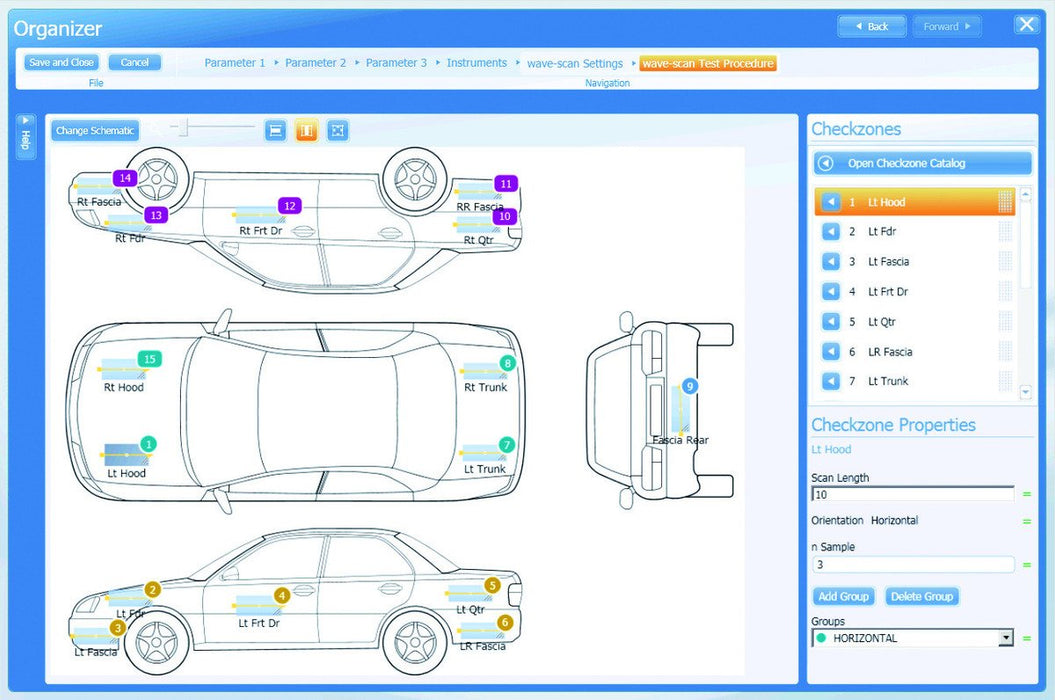Screen dimensions: 1055x700
Task: Expand the Help side panel
Action: pos(26,135)
